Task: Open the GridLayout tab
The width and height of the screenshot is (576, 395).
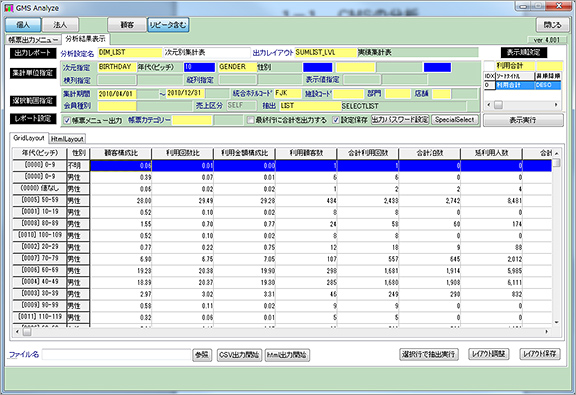Action: click(29, 138)
